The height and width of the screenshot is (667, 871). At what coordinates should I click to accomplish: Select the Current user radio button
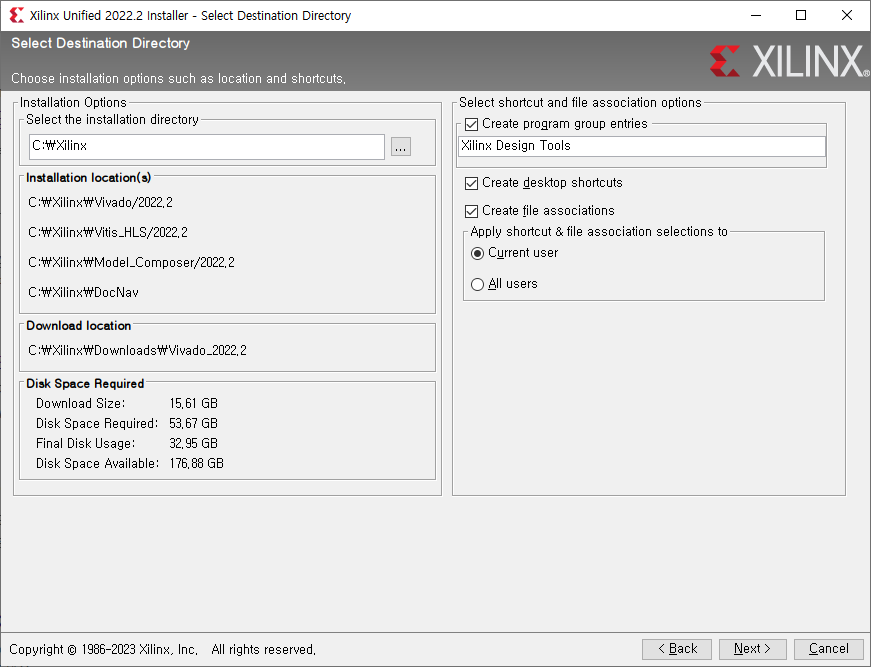click(x=477, y=254)
